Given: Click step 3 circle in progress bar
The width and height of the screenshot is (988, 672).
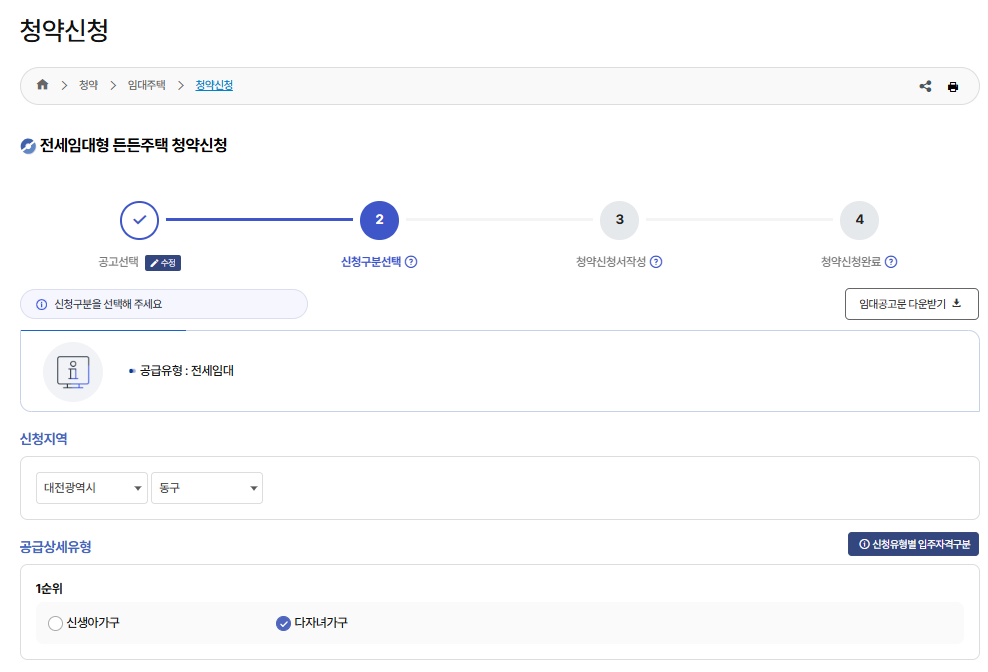Looking at the screenshot, I should (x=619, y=220).
